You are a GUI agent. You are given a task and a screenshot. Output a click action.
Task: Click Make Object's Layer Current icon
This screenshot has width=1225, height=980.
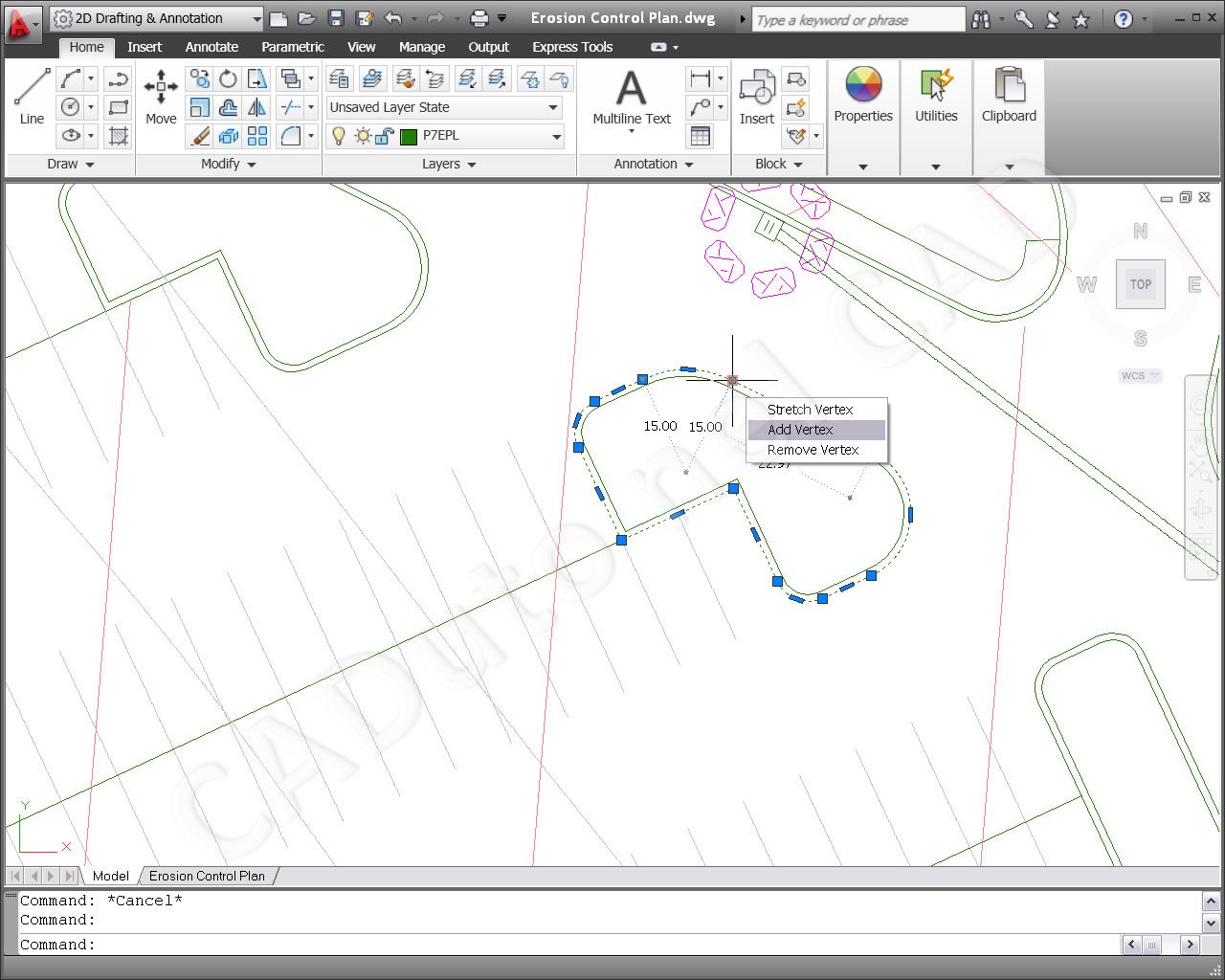372,78
